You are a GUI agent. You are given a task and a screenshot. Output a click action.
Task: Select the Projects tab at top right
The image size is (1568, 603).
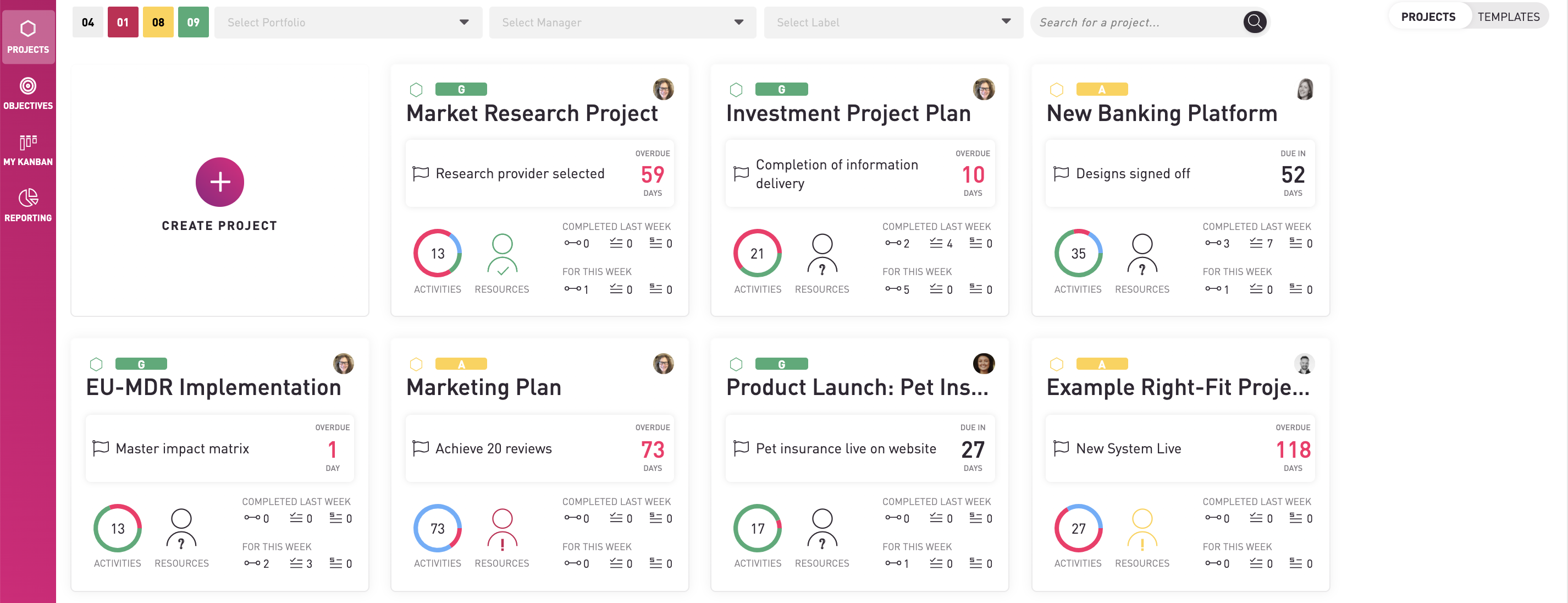[1427, 17]
